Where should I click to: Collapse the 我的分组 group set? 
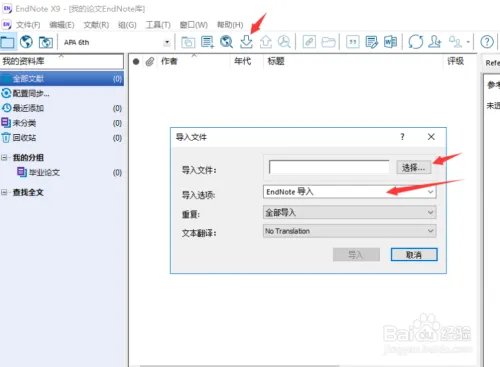point(4,157)
